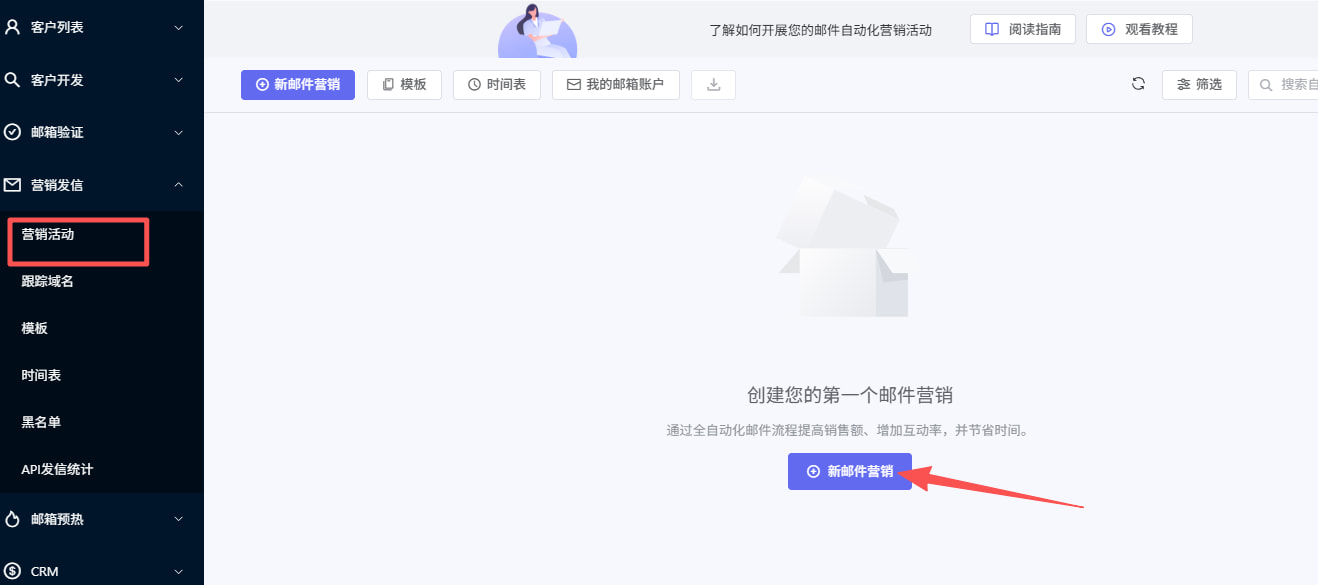The image size is (1318, 585).
Task: Click the dollar icon beside CRM
Action: (14, 571)
